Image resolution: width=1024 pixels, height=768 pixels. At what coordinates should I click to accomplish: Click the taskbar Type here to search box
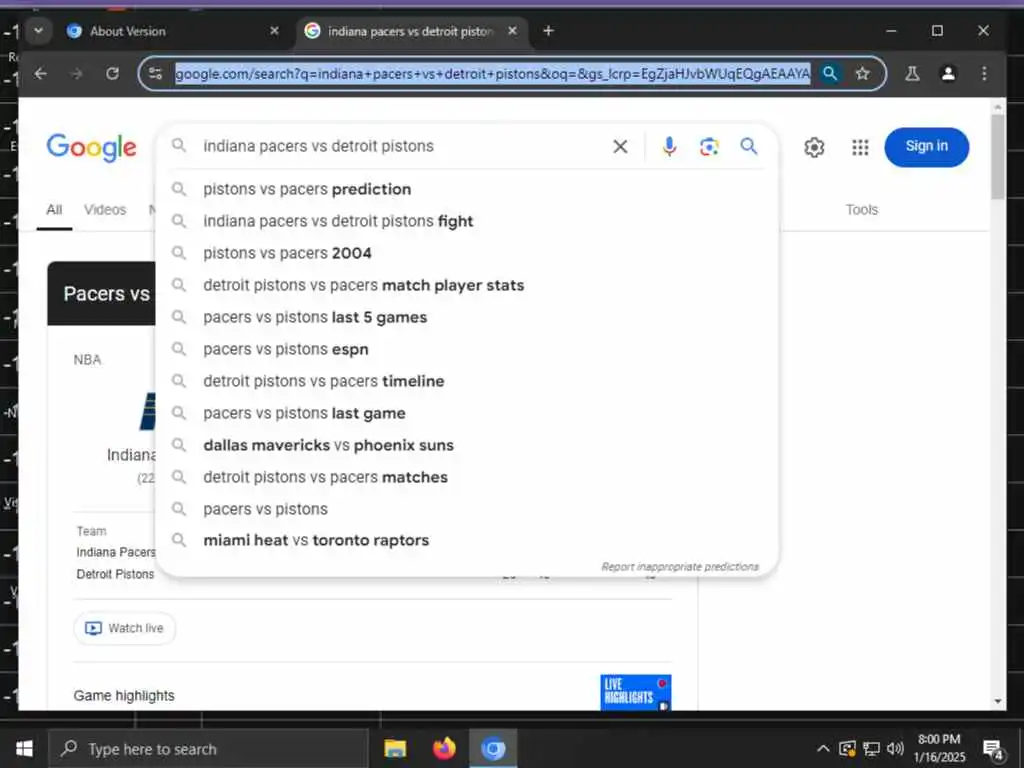[209, 749]
